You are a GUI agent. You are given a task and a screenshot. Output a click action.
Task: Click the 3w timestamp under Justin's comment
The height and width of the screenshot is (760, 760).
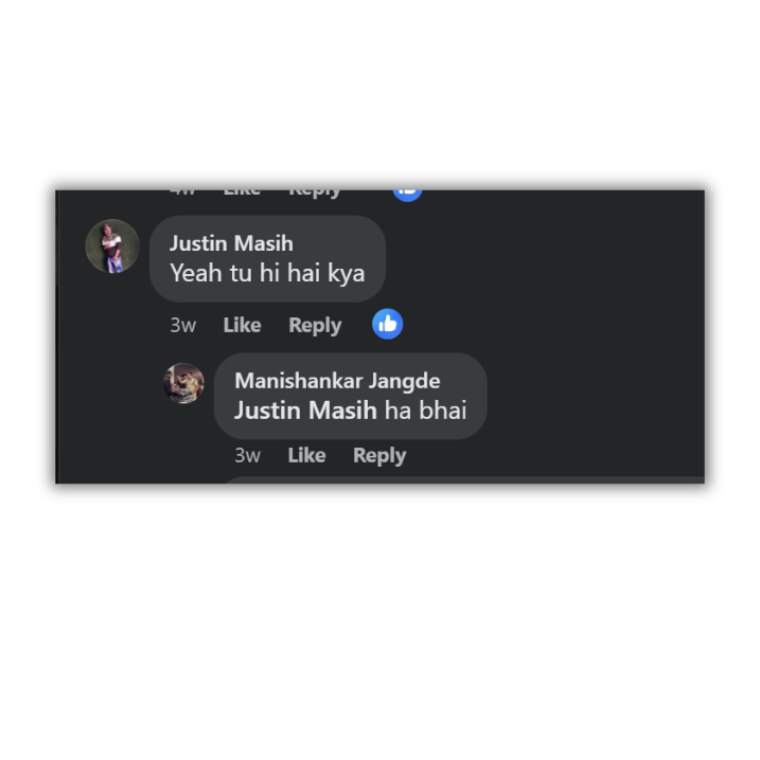[183, 325]
